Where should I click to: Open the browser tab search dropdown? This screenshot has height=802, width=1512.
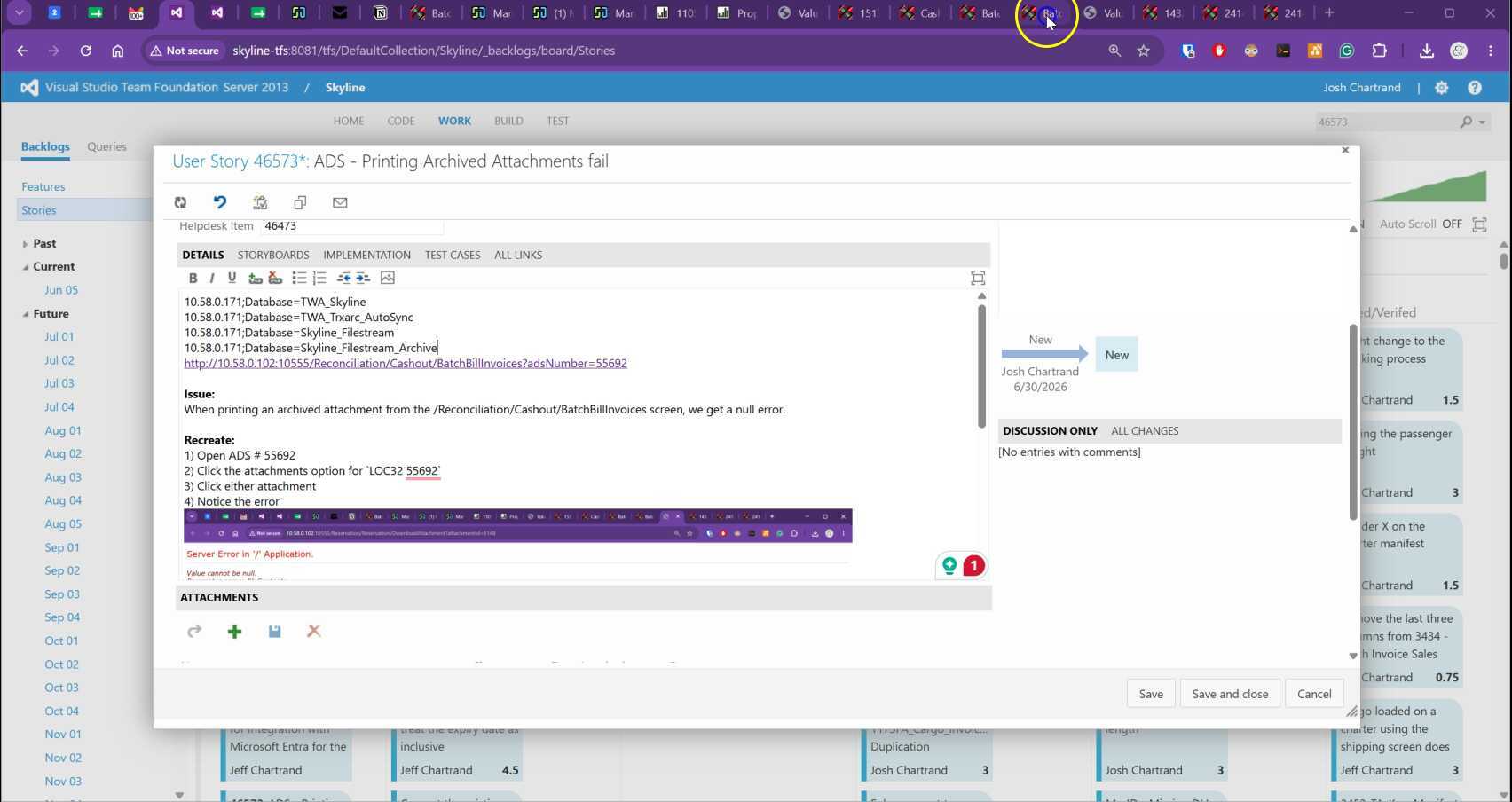click(x=19, y=13)
